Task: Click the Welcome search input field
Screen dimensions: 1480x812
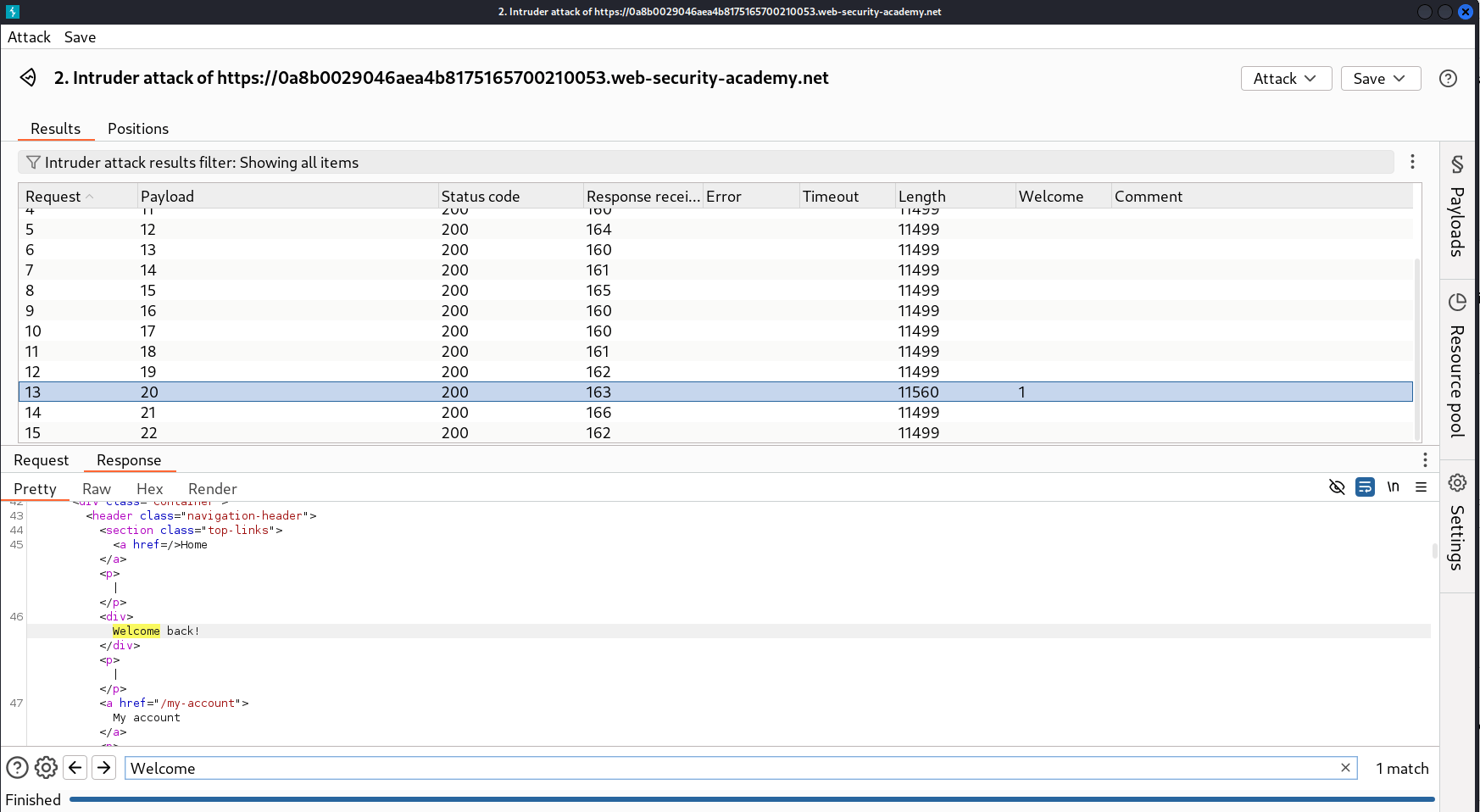Action: pos(733,768)
